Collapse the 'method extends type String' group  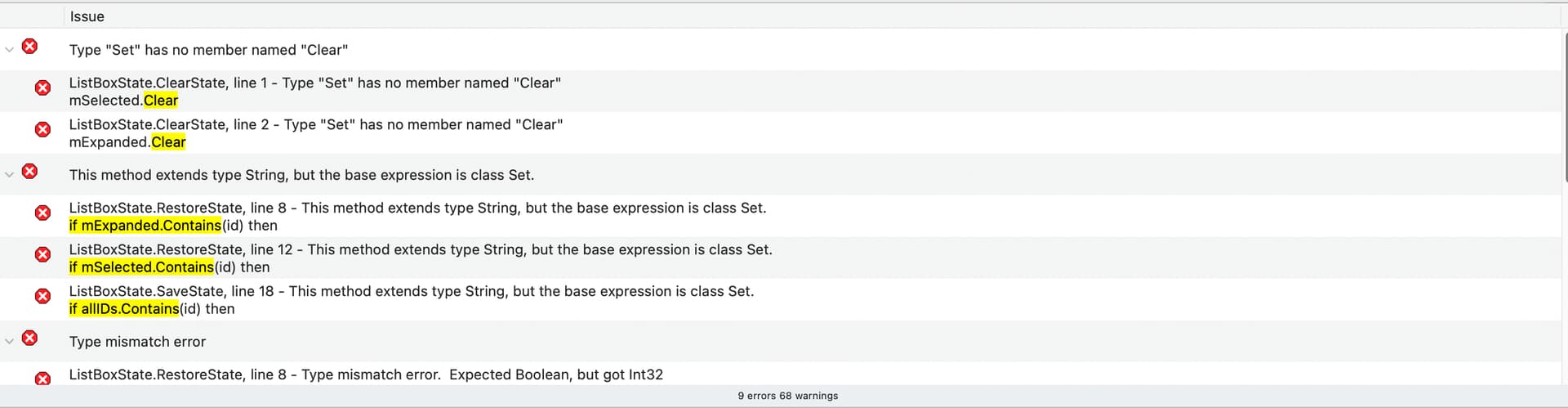10,175
